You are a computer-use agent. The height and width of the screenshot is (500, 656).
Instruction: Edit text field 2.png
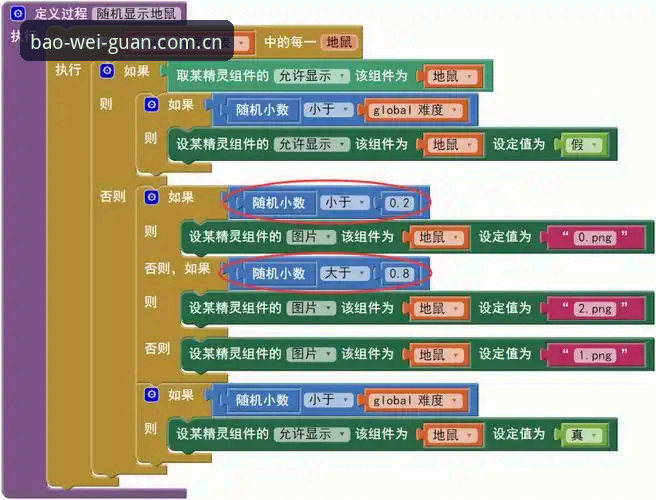595,309
